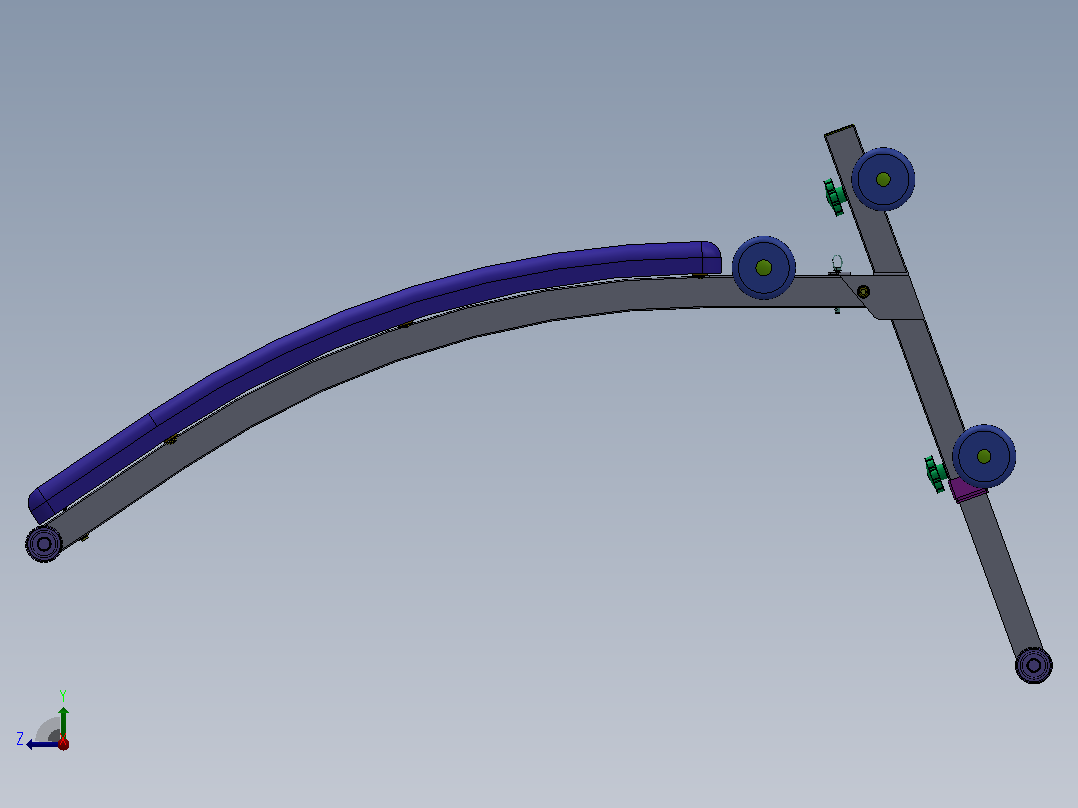This screenshot has width=1078, height=808.
Task: Select the lower gray leg tube below the magenta bracket
Action: point(1002,574)
